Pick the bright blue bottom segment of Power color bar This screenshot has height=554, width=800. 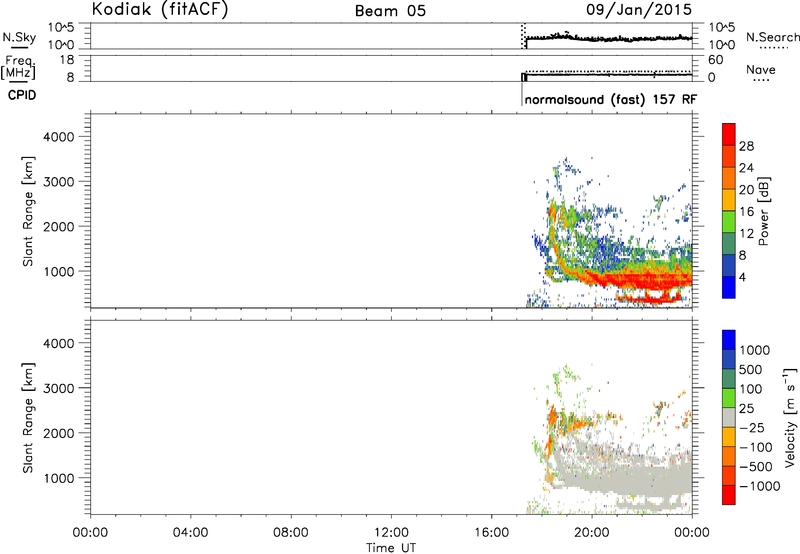click(729, 287)
